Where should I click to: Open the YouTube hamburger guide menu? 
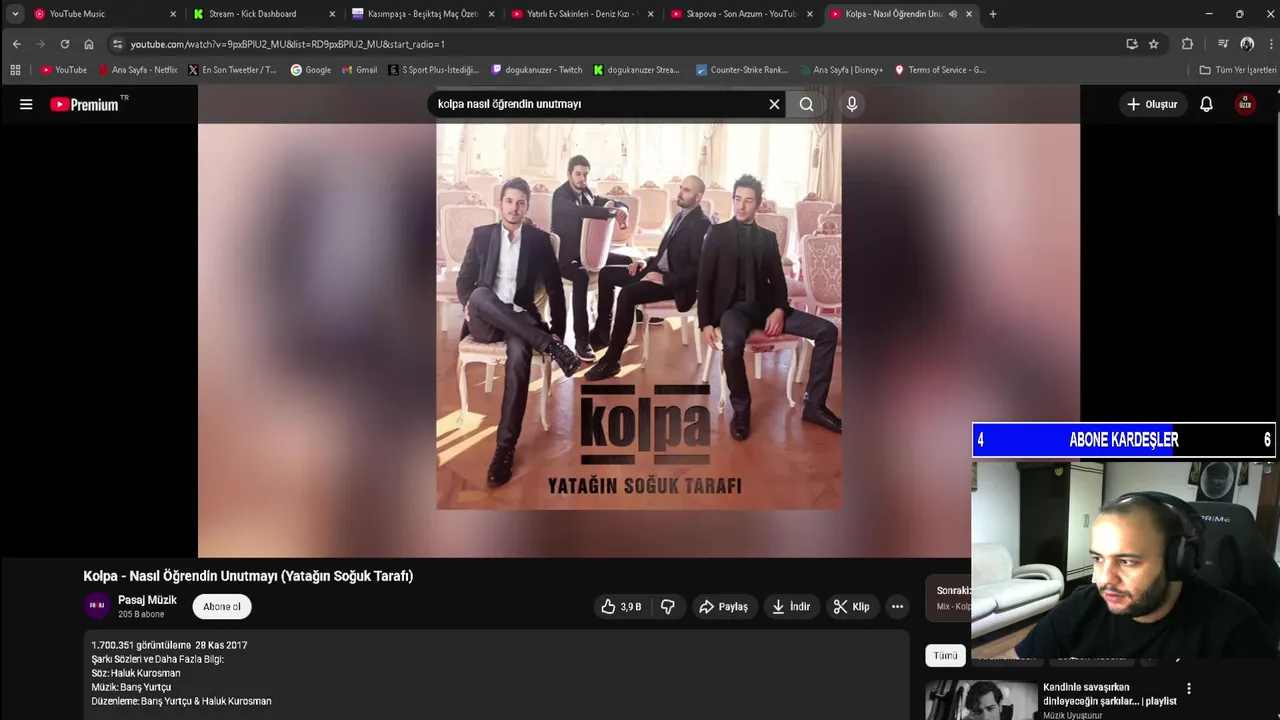(26, 104)
